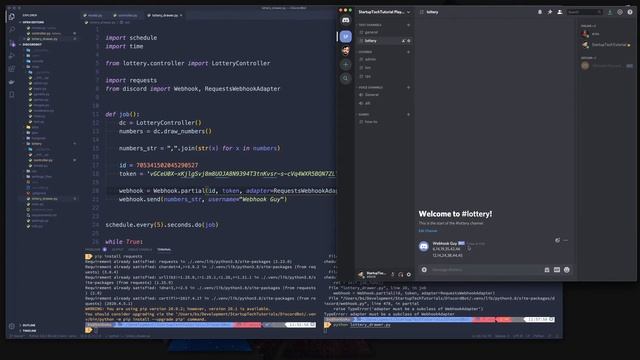
Task: Open the Explorer view in VS Code
Action: point(11,17)
